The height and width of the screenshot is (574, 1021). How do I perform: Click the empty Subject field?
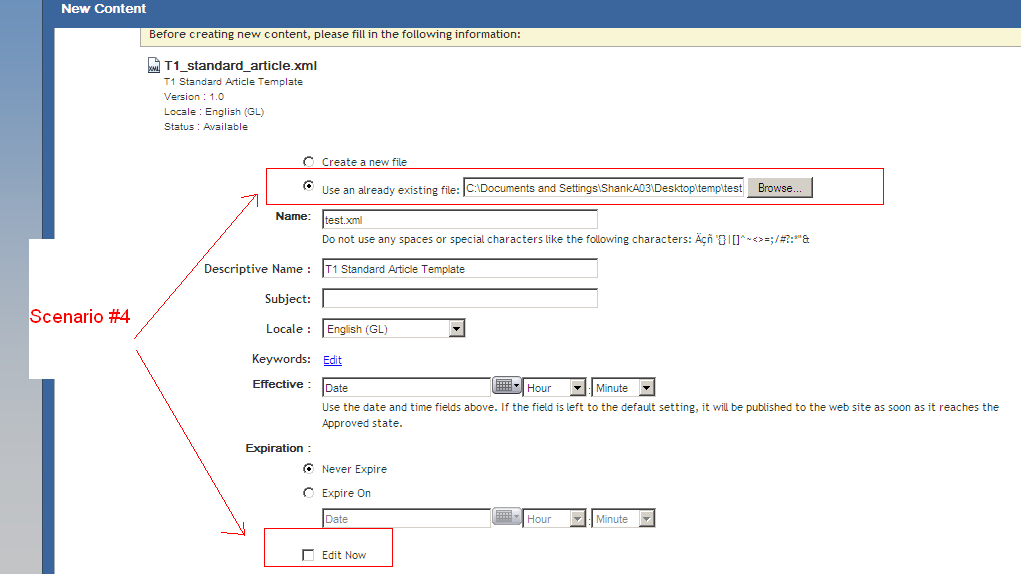point(460,299)
